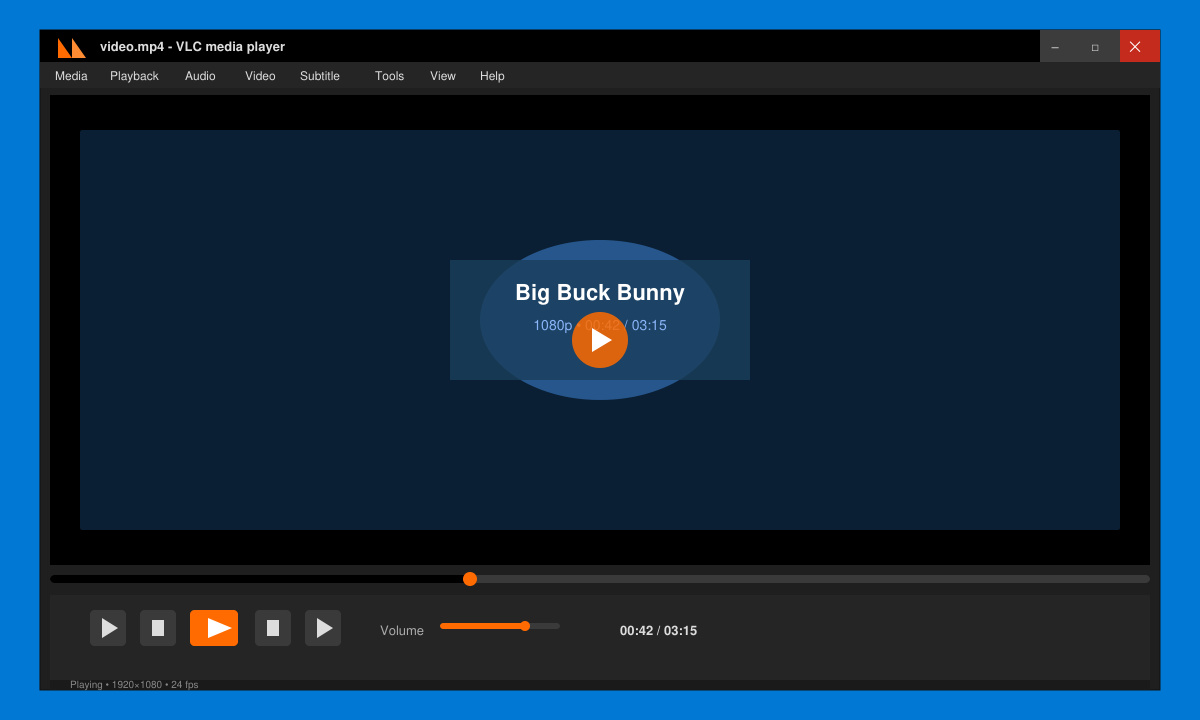Click the stop button left of the orange play button
Screen dimensions: 1200x720
click(x=158, y=628)
